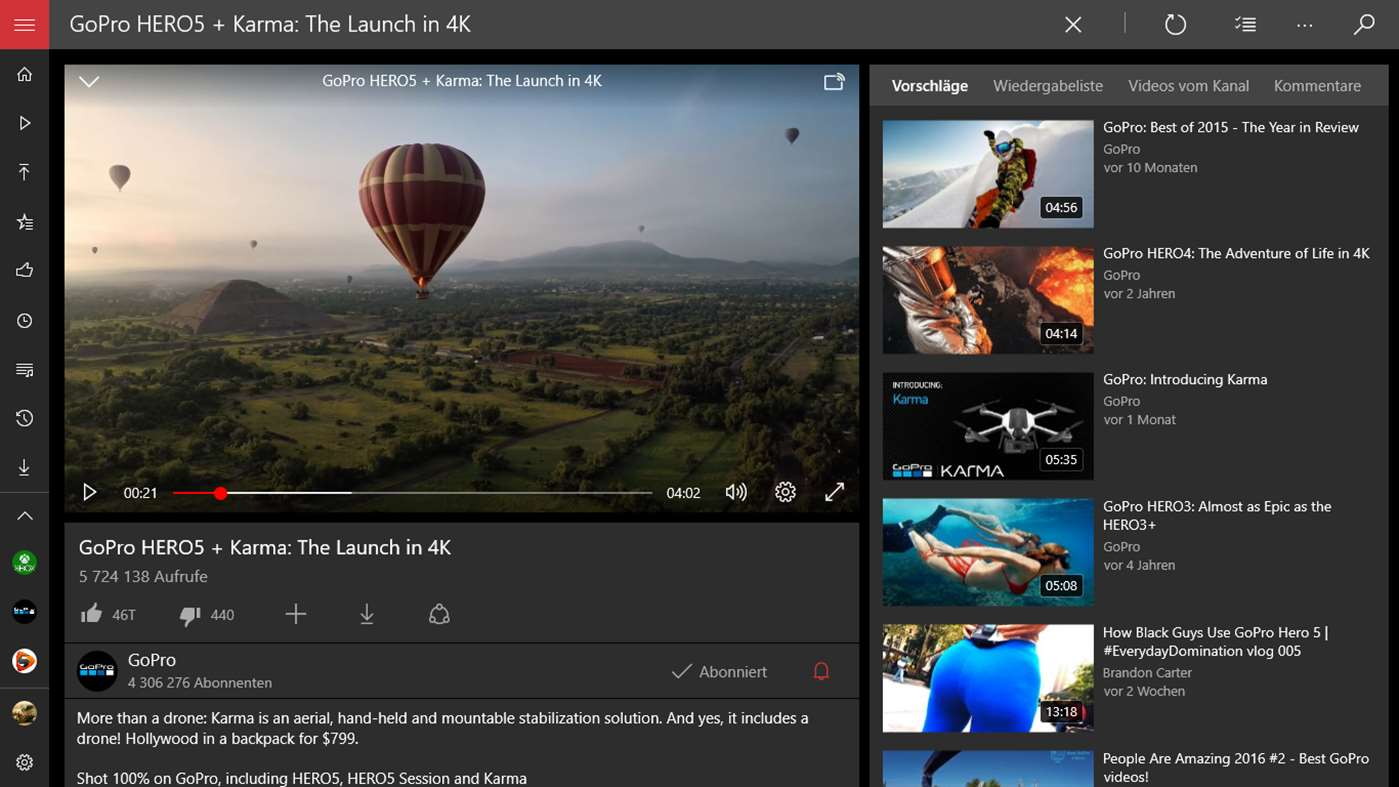
Task: Play the video
Action: [89, 492]
